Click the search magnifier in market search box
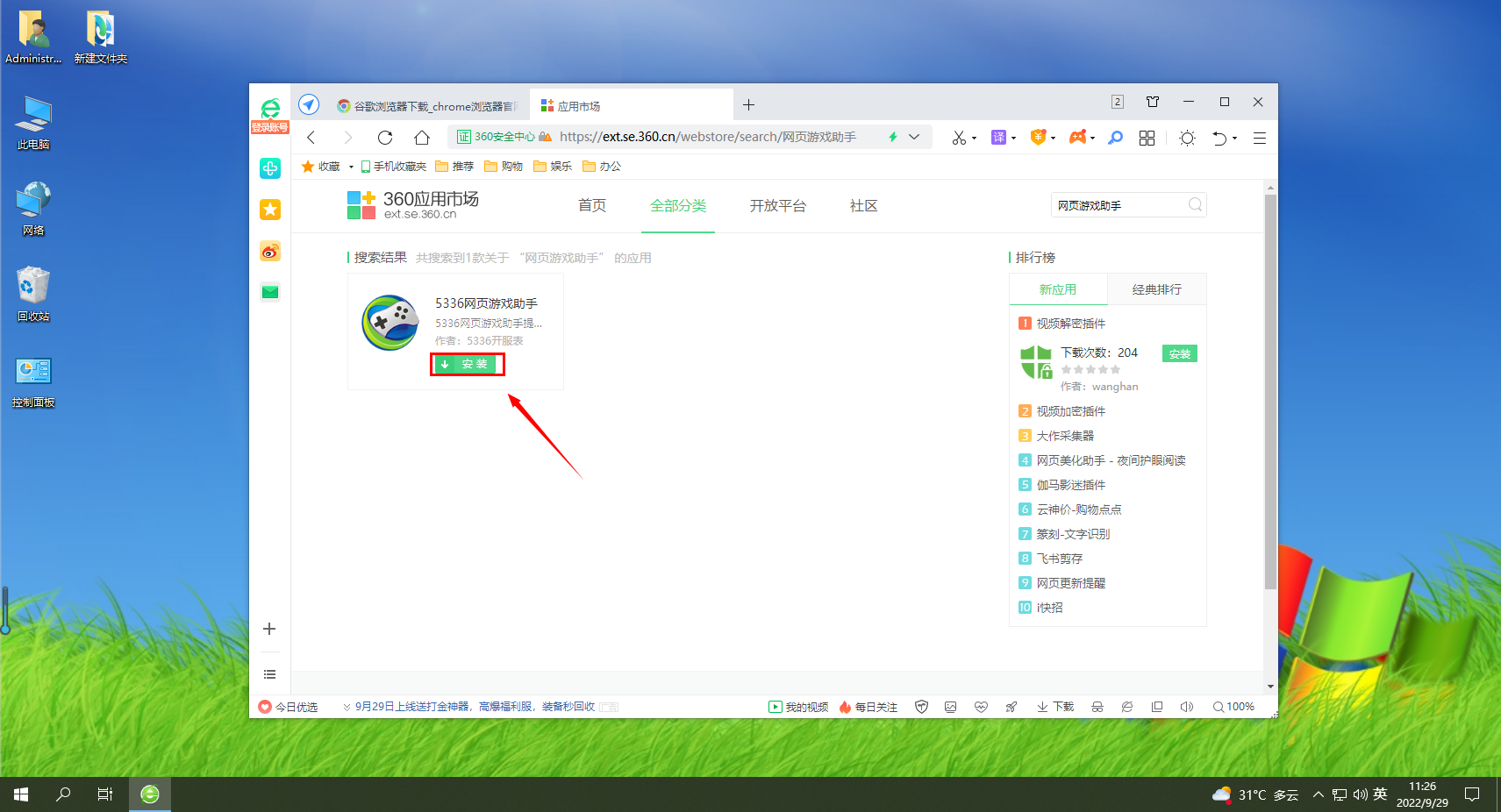The width and height of the screenshot is (1501, 812). 1195,204
